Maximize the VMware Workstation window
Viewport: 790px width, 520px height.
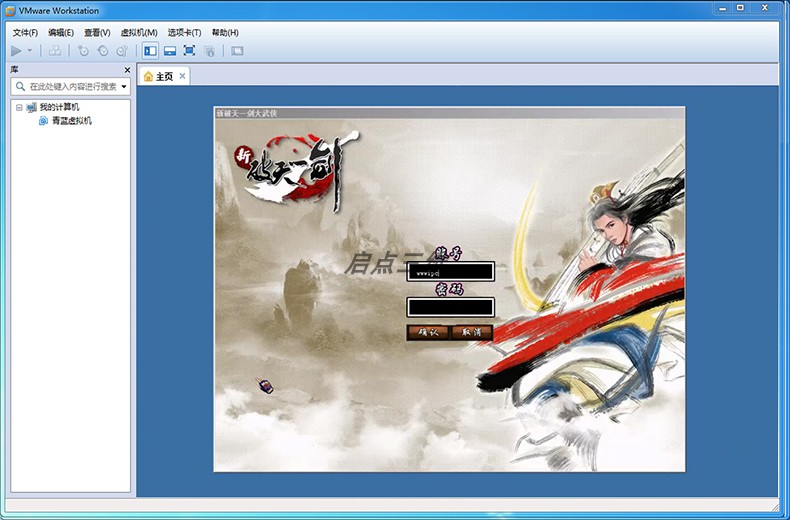pos(740,8)
